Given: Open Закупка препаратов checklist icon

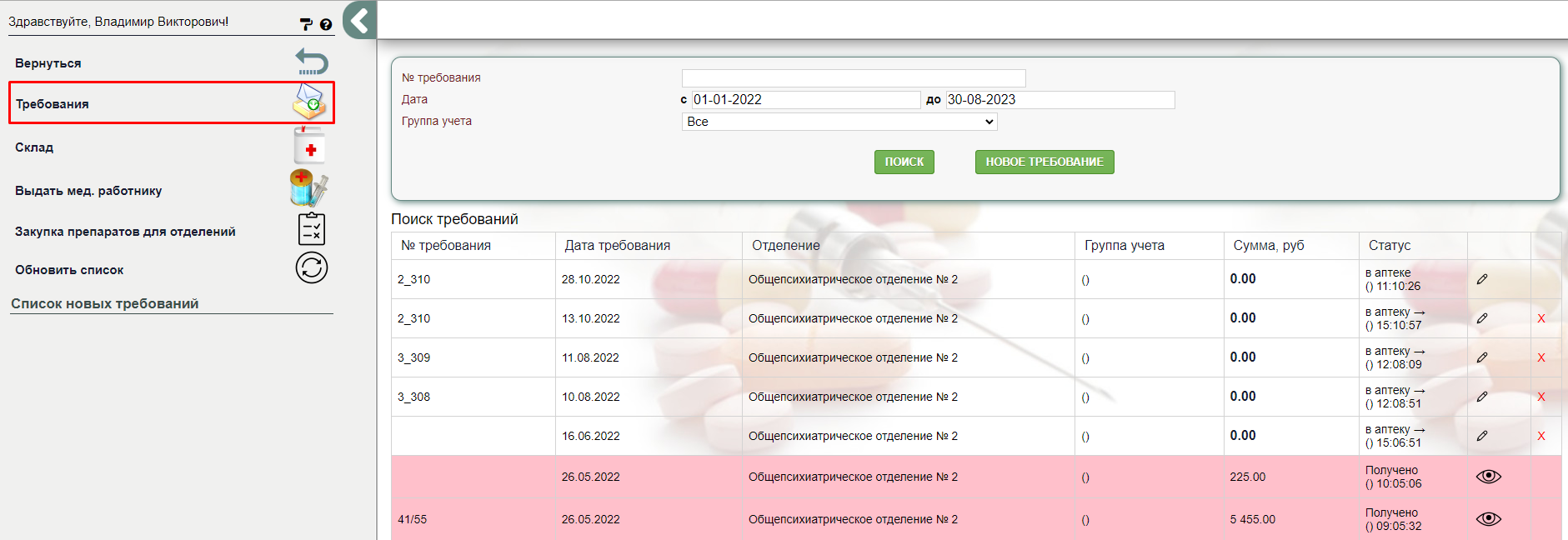Looking at the screenshot, I should [x=311, y=229].
